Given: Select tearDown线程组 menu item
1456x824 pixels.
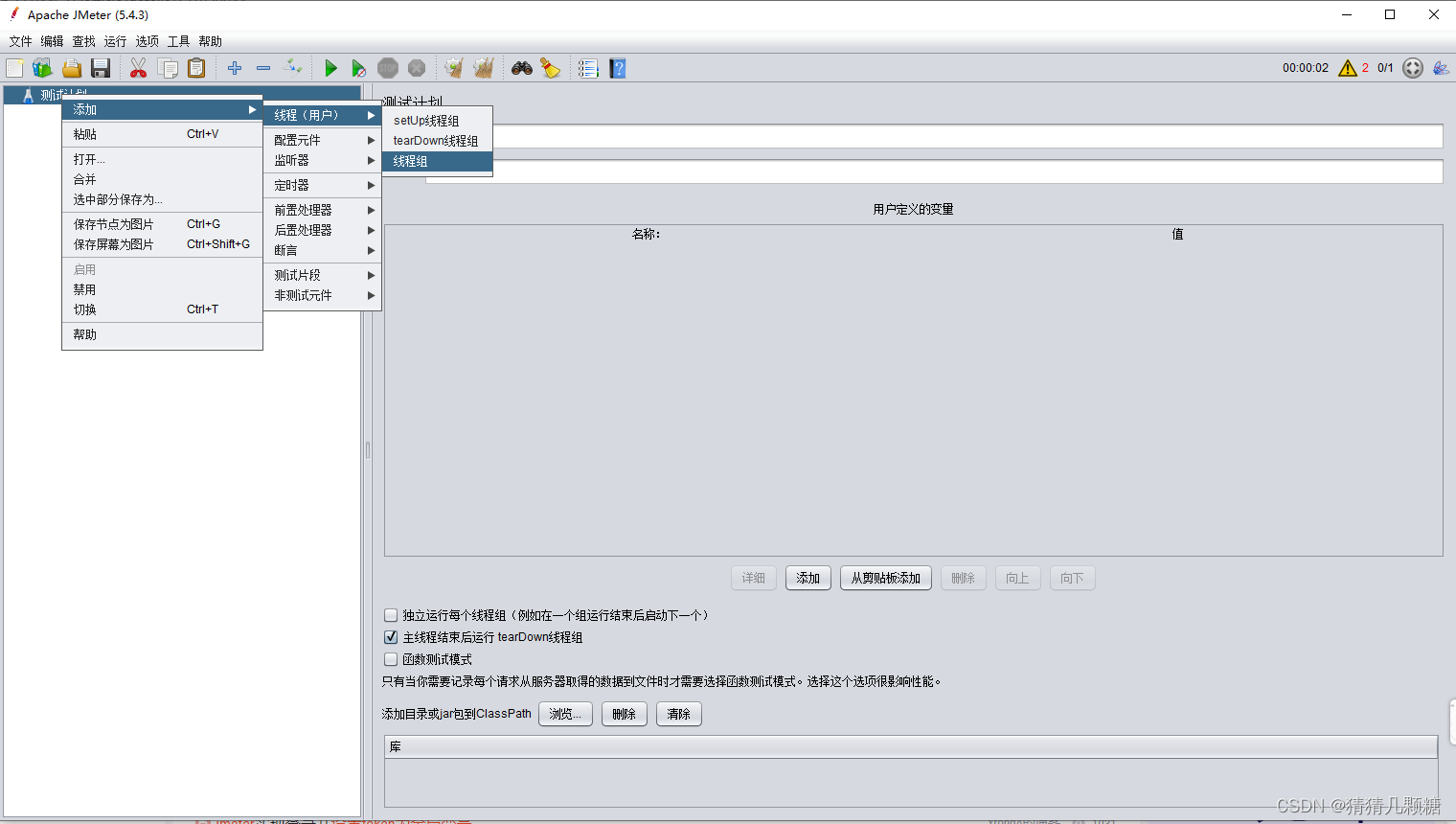Looking at the screenshot, I should click(x=437, y=141).
